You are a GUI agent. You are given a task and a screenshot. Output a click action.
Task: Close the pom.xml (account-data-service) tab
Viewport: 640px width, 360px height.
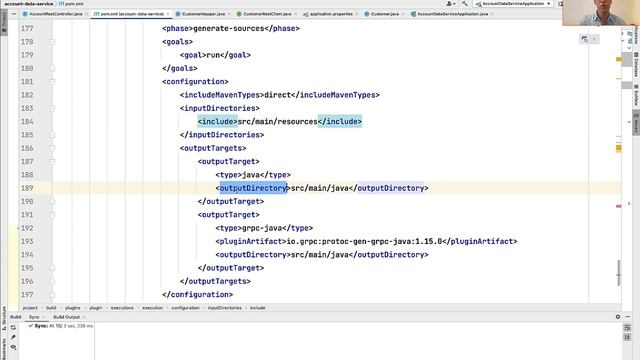(168, 14)
